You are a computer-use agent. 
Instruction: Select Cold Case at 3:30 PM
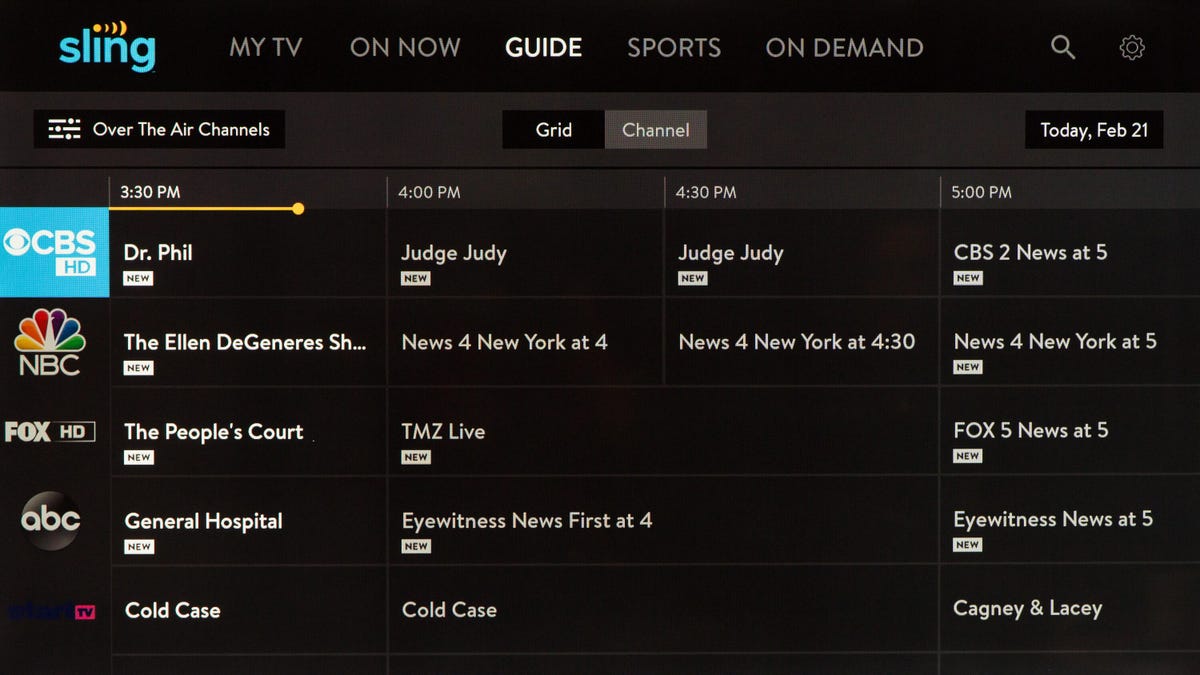[x=248, y=610]
